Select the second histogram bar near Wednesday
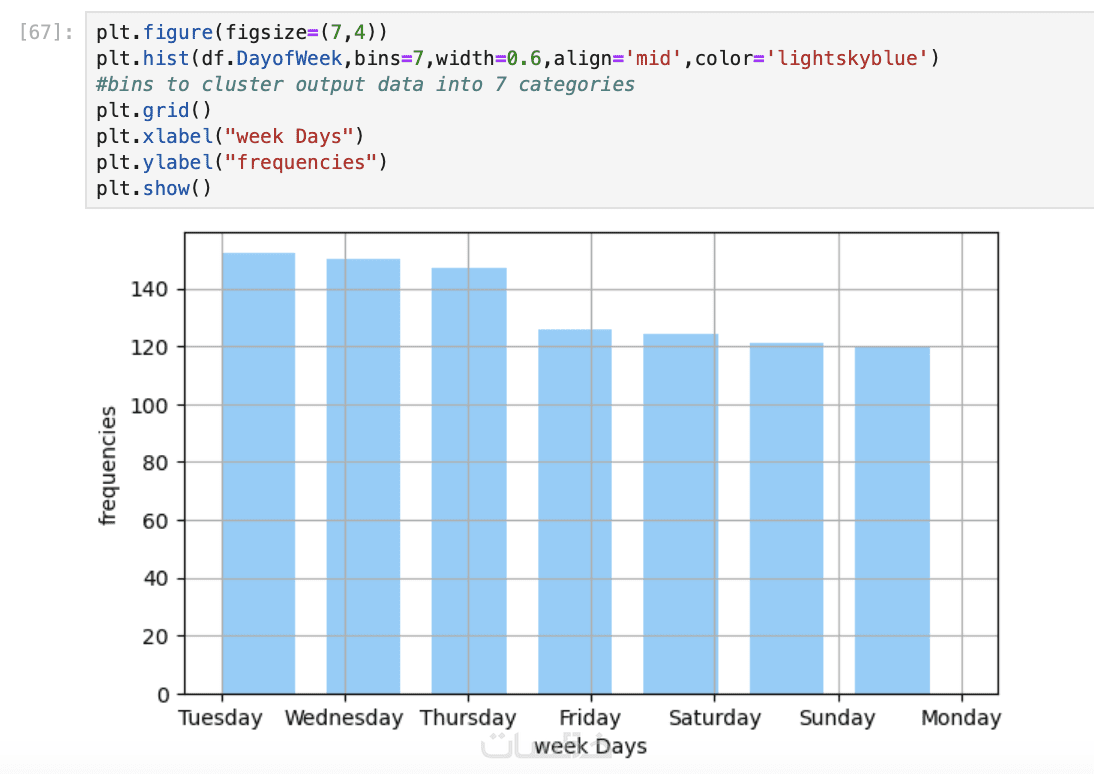 (363, 476)
